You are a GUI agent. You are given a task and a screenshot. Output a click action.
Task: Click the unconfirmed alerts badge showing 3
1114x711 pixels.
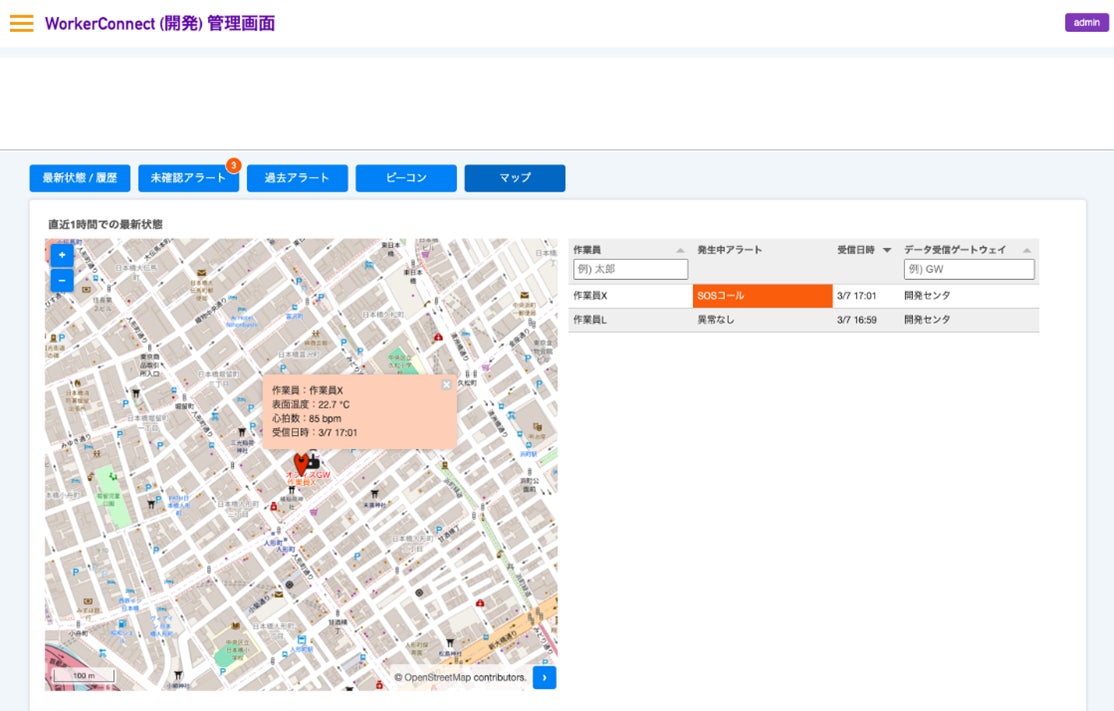click(234, 165)
